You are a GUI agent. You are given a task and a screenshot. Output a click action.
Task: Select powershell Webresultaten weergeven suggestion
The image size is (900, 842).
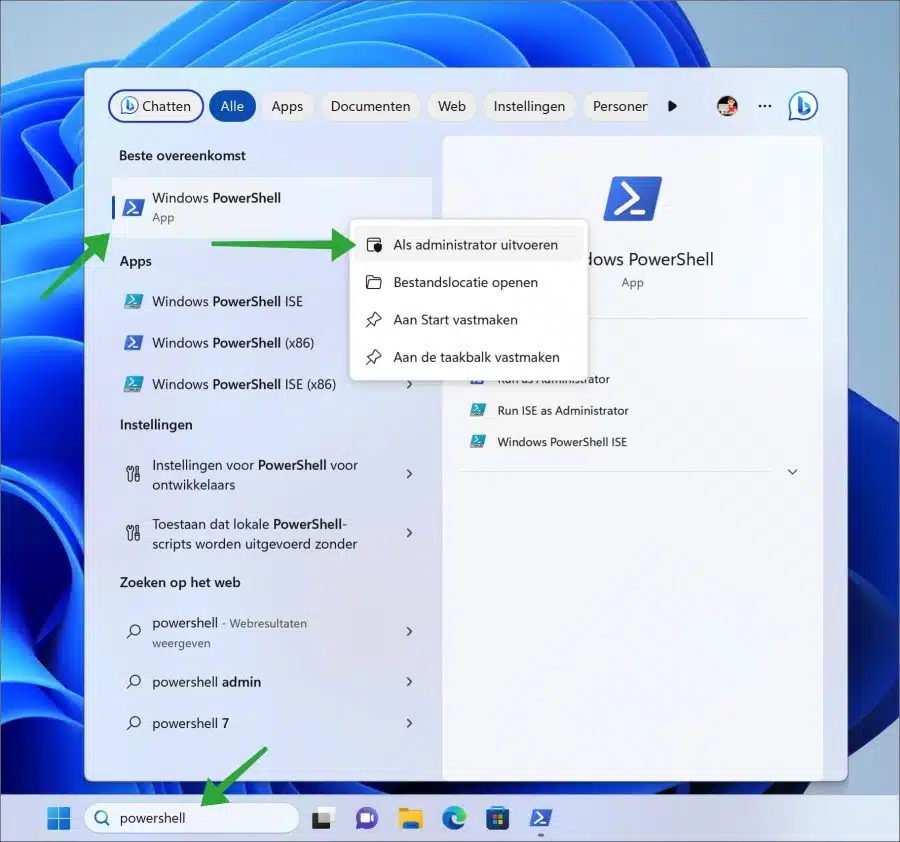pyautogui.click(x=271, y=632)
